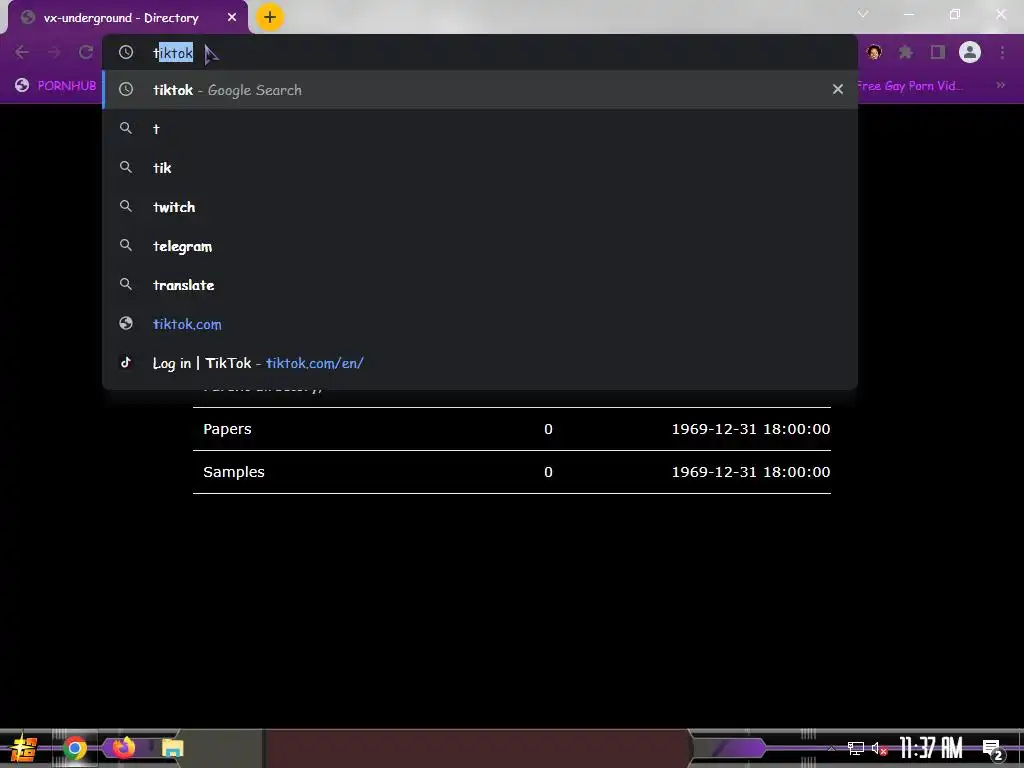Image resolution: width=1024 pixels, height=768 pixels.
Task: Go forward with the forward arrow
Action: click(54, 52)
